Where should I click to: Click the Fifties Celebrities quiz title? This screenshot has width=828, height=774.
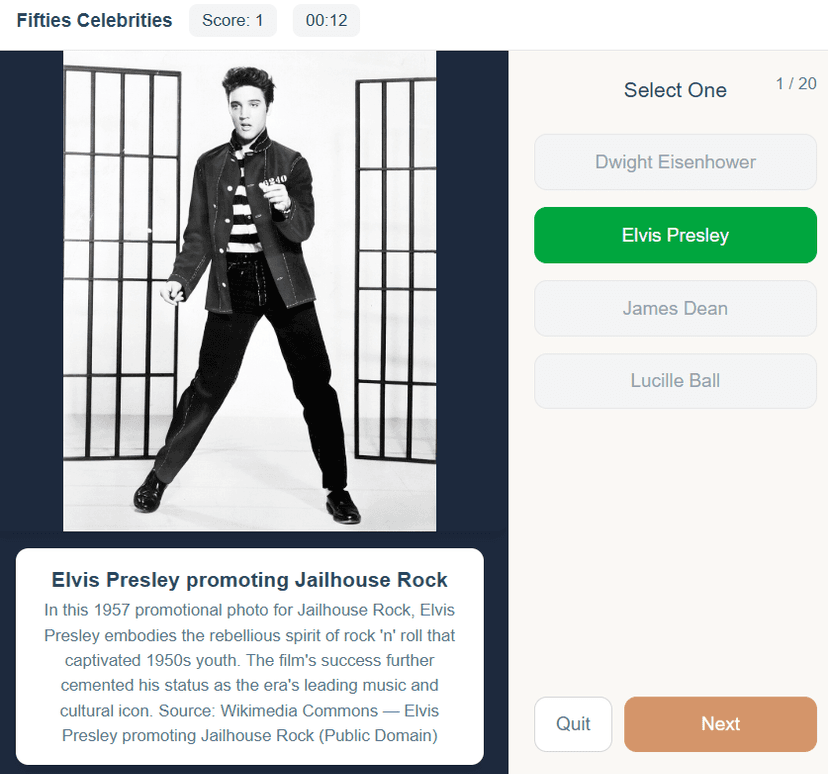tap(94, 20)
